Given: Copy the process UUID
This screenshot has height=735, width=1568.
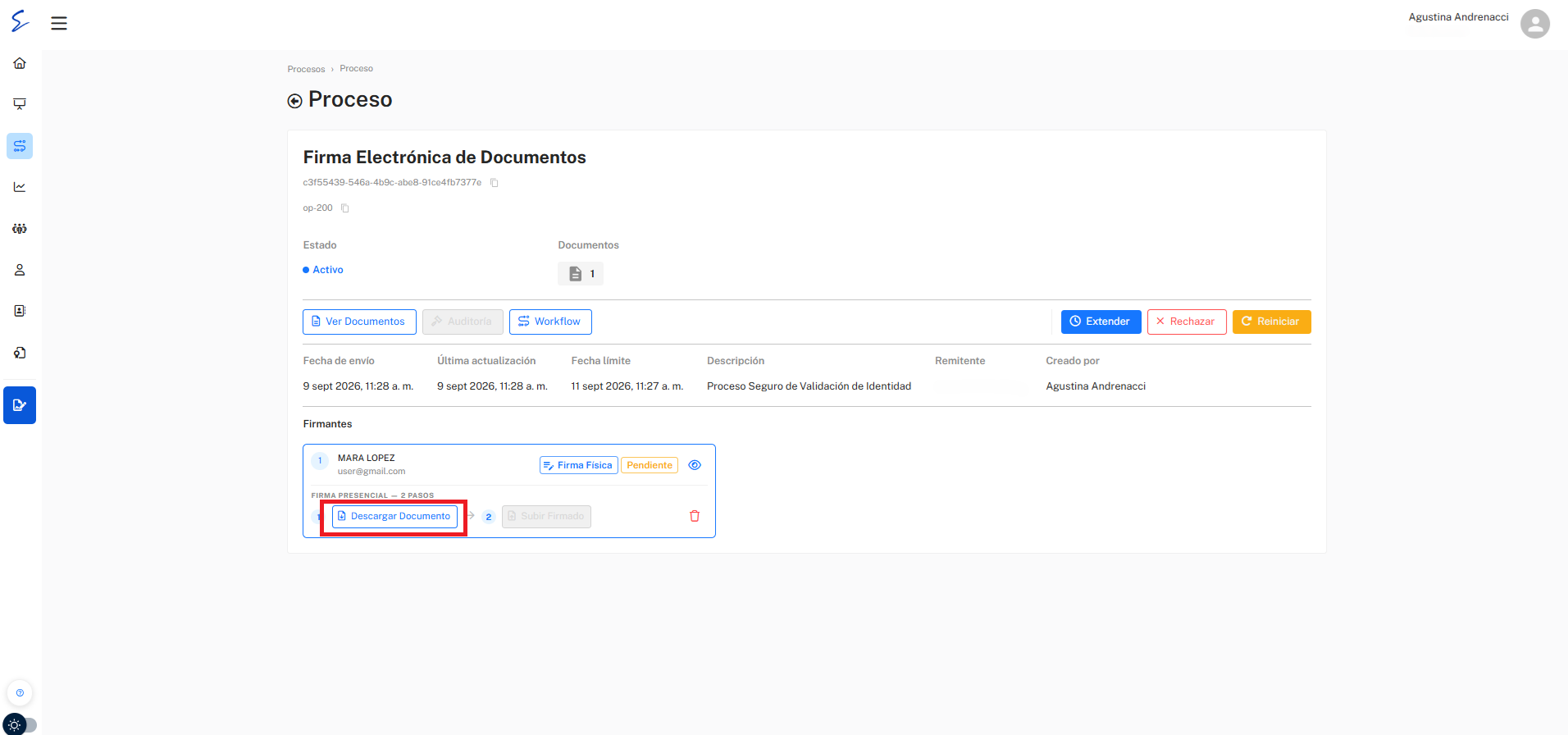Looking at the screenshot, I should pos(494,183).
